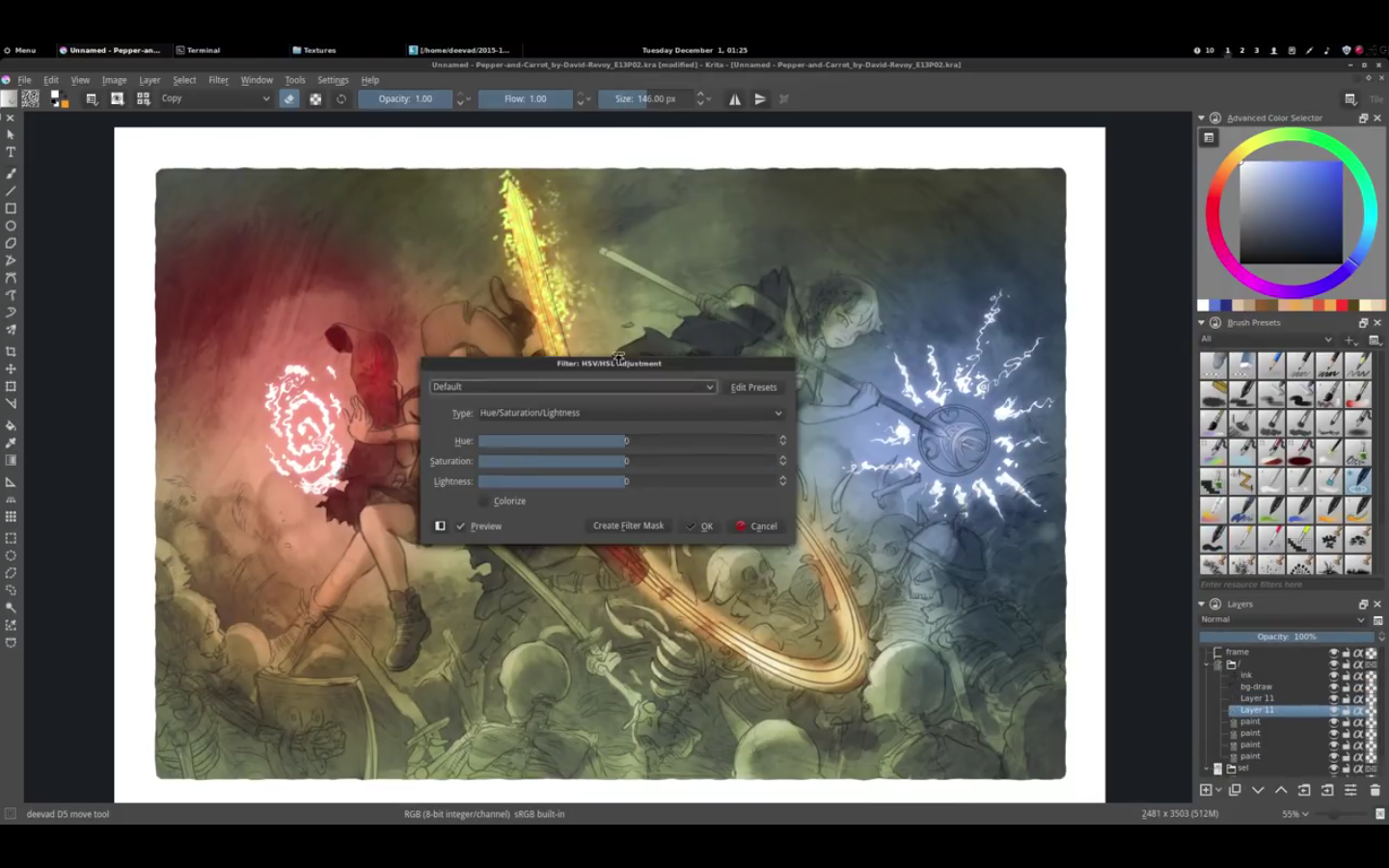Adjust the Saturation slider
The width and height of the screenshot is (1389, 868).
627,461
